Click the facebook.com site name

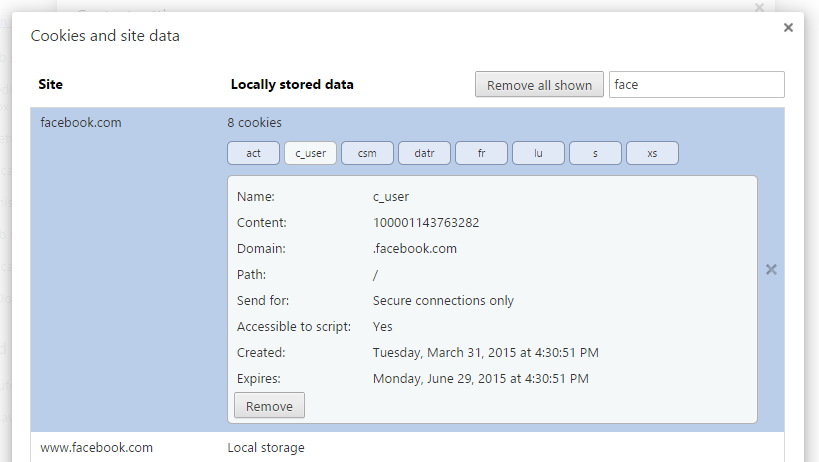81,123
